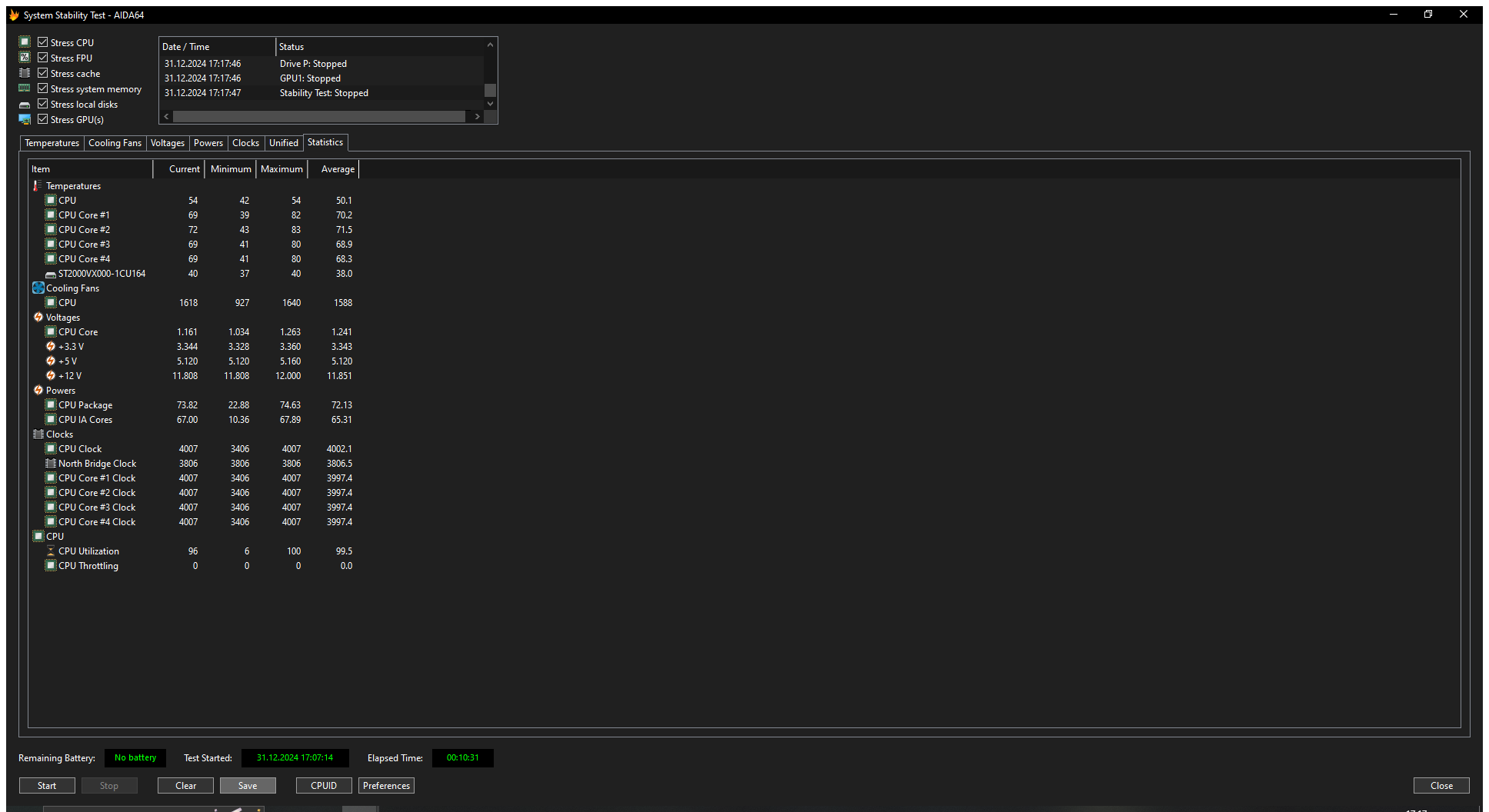Click the Stress cache icon
The image size is (1489, 812).
tap(25, 73)
